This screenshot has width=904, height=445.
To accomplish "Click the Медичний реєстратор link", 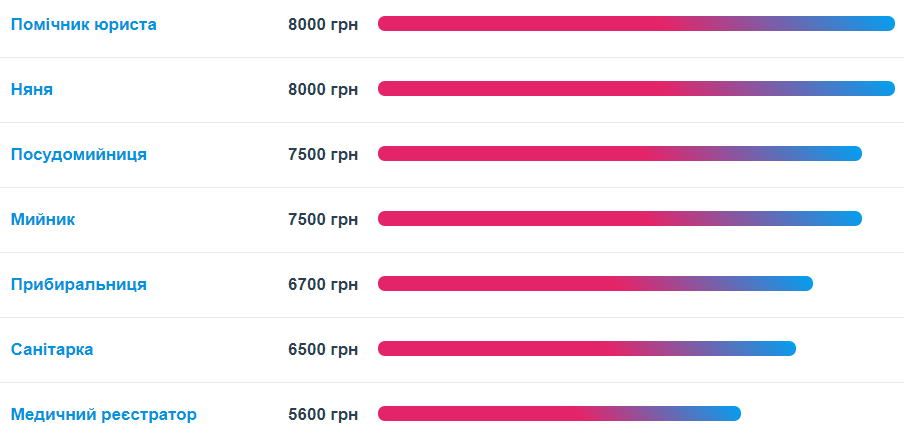I will tap(104, 414).
